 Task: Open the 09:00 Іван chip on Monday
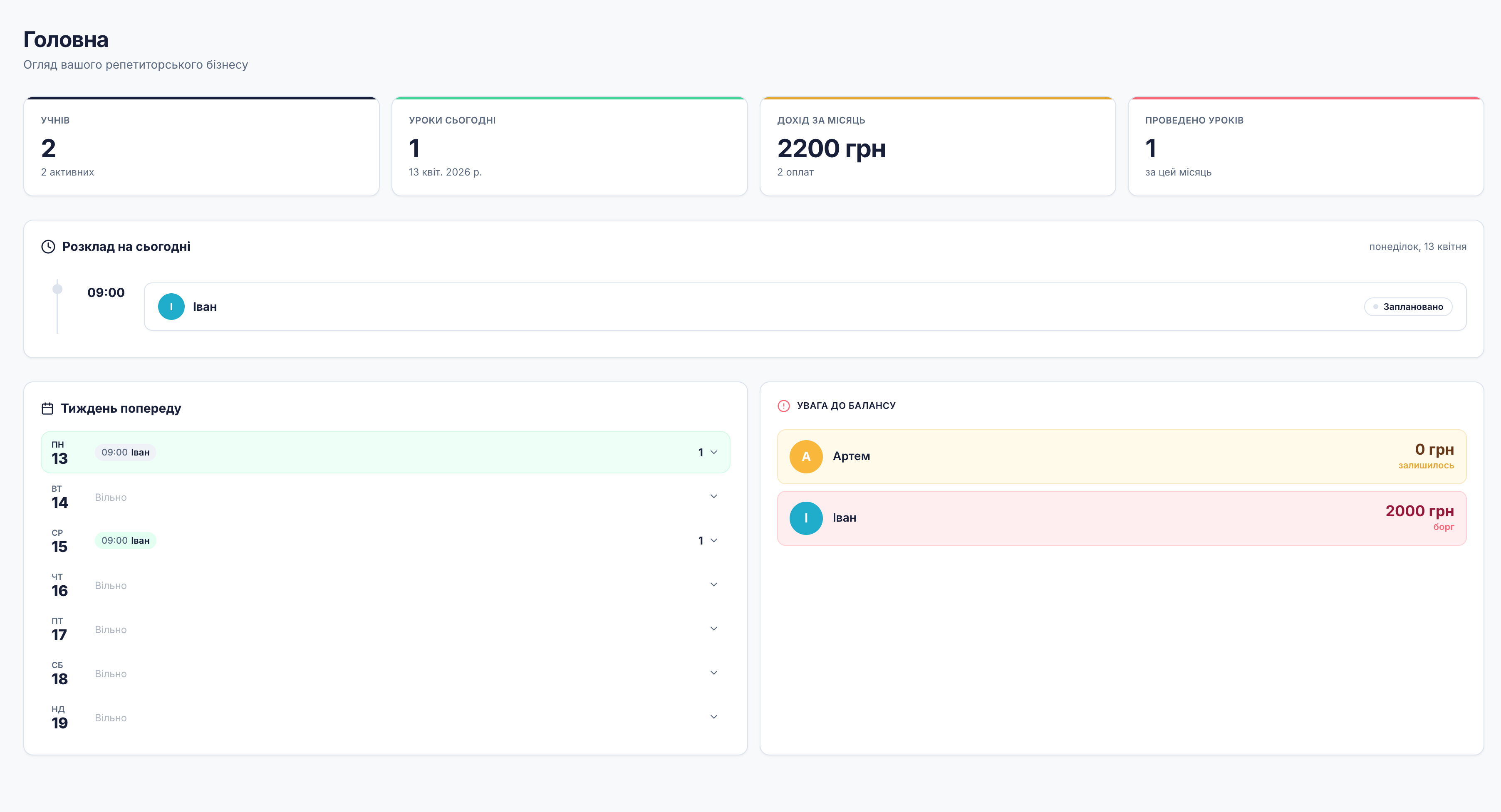[125, 452]
